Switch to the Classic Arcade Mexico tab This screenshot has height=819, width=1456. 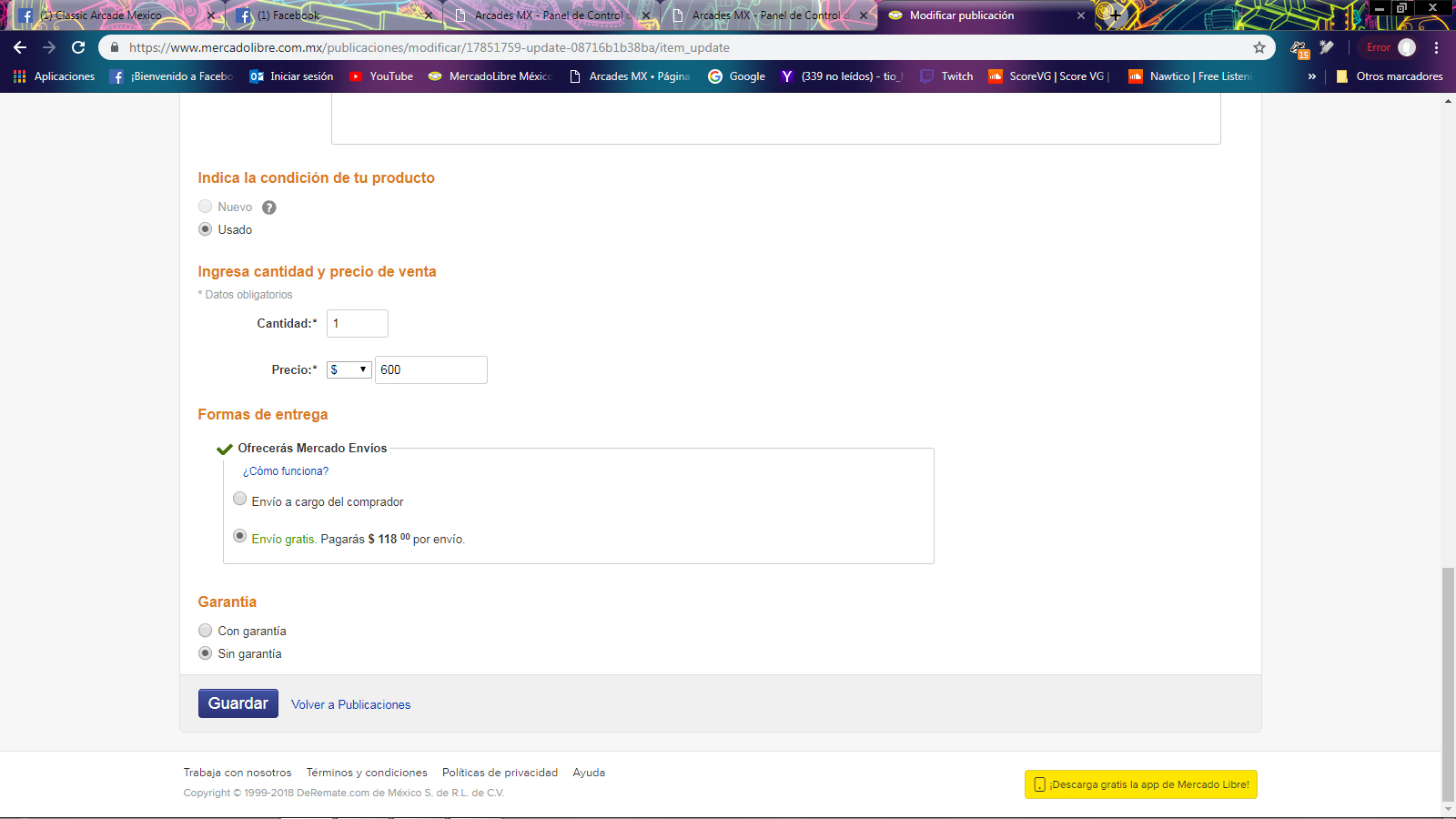107,15
